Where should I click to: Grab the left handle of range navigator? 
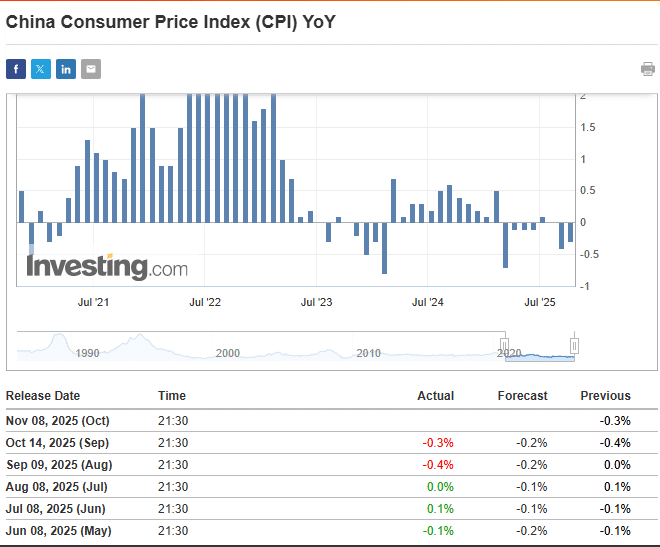pos(504,346)
